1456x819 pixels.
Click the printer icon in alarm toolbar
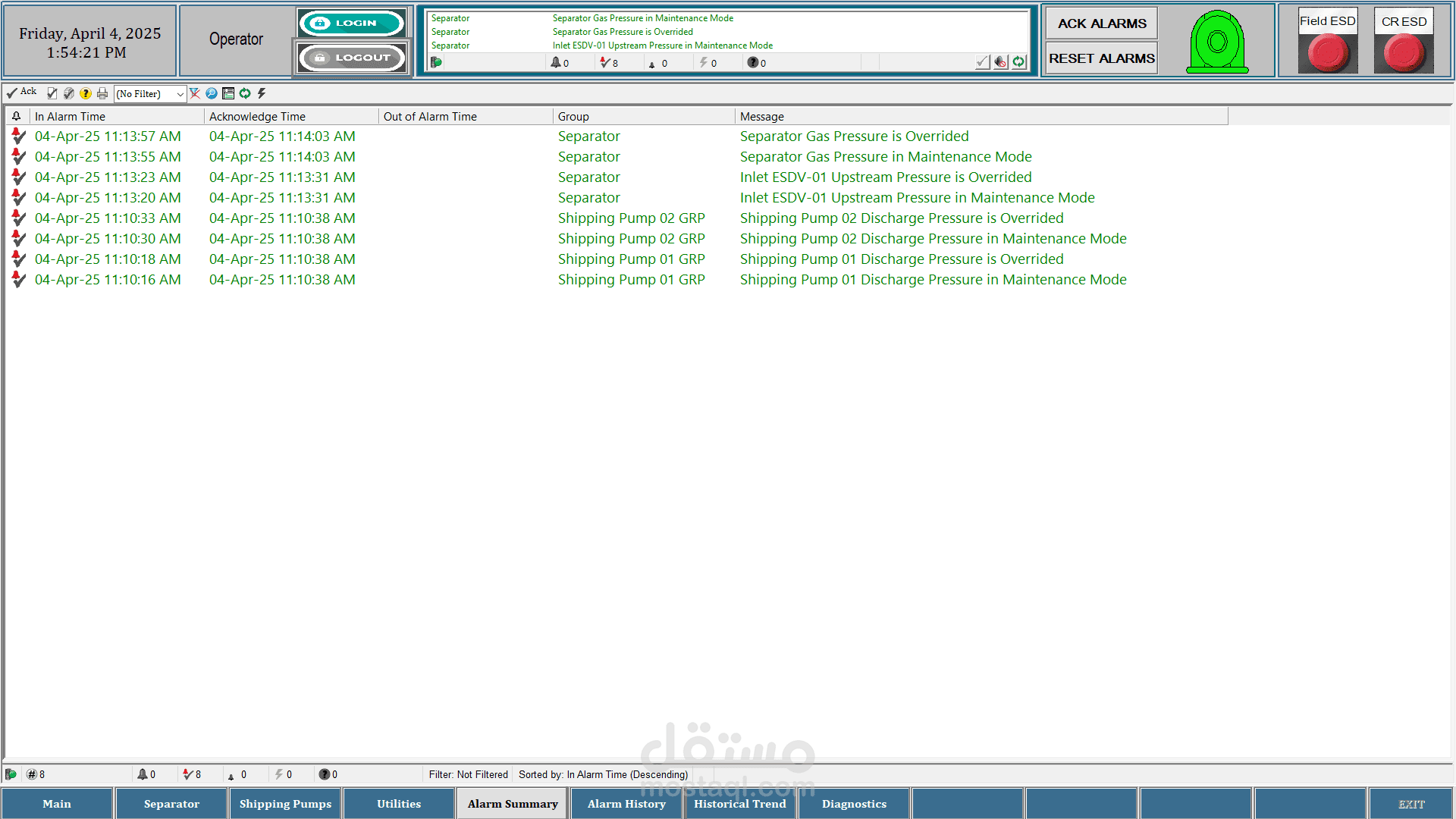tap(102, 93)
